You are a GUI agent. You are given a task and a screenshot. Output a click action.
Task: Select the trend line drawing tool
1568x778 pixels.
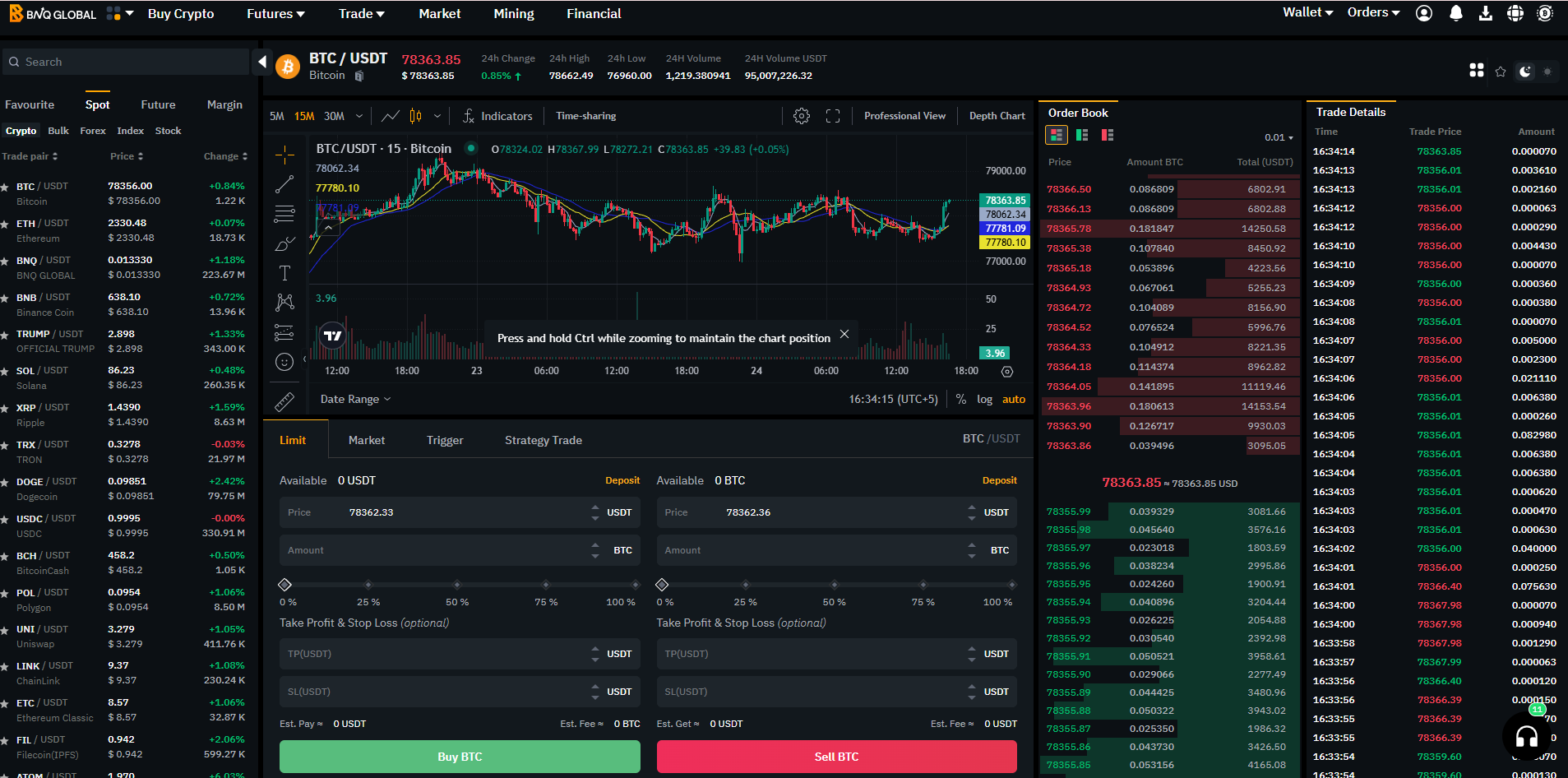click(x=284, y=184)
